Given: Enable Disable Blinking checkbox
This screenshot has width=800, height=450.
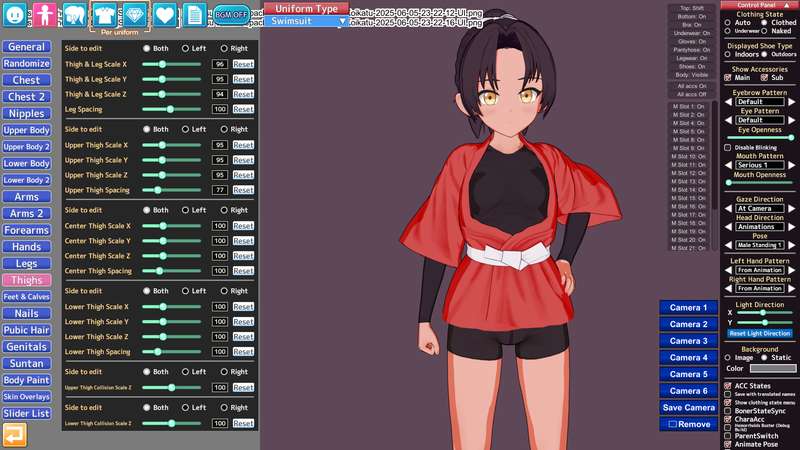Looking at the screenshot, I should 728,147.
